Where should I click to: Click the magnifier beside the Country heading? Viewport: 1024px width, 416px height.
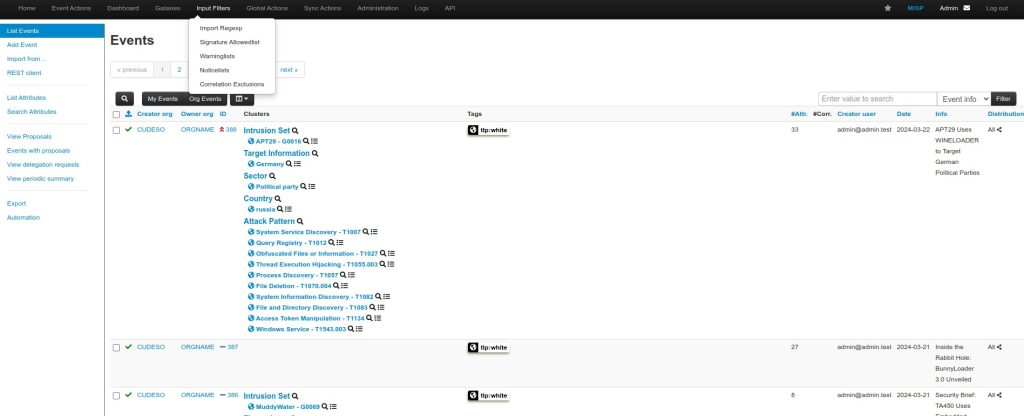coord(278,199)
